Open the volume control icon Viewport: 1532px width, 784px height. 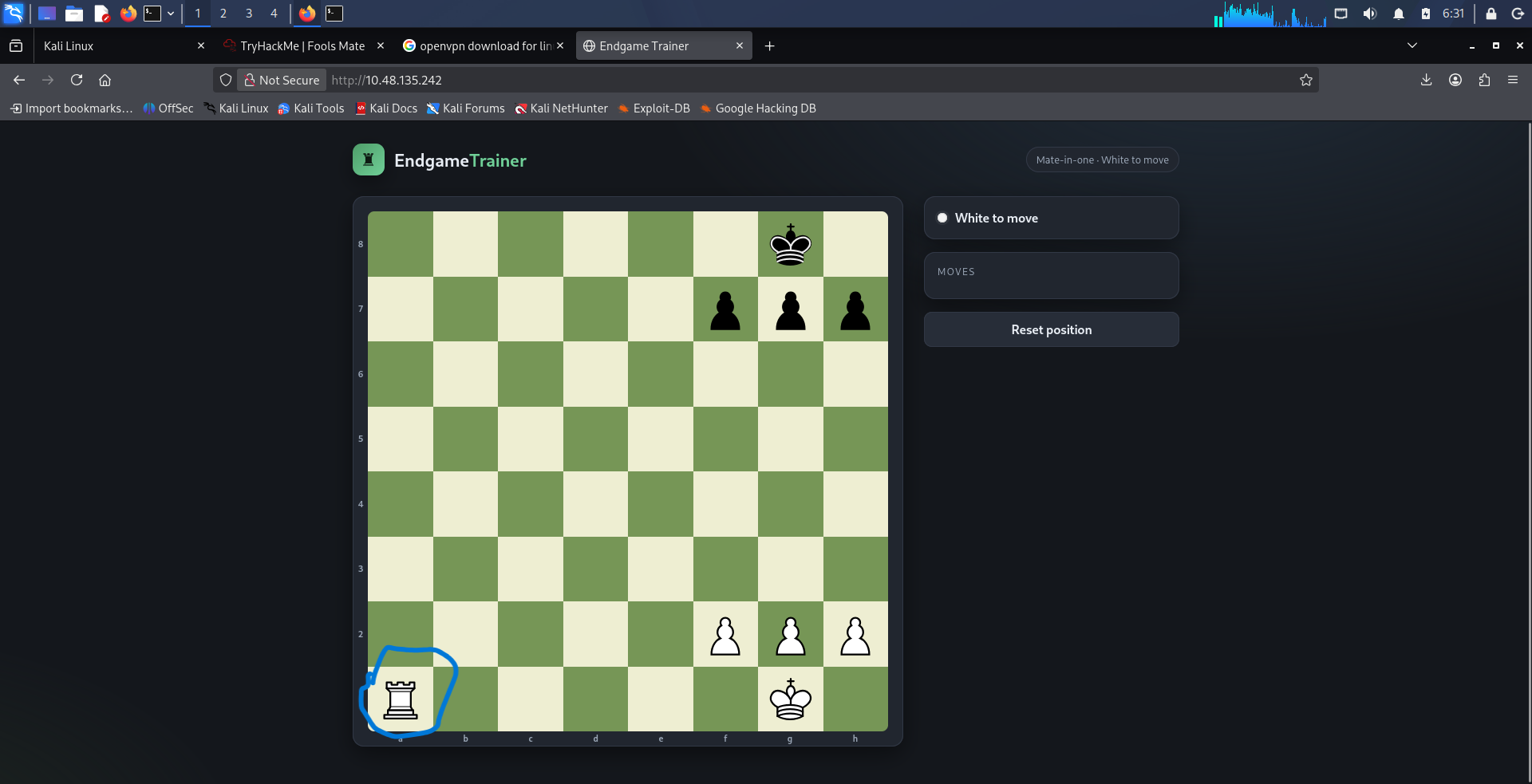pos(1370,14)
